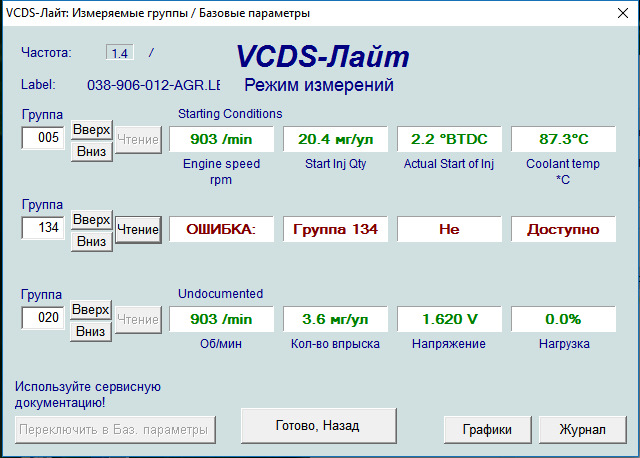
Task: Click the Кол-во впрыска label
Action: click(x=335, y=344)
